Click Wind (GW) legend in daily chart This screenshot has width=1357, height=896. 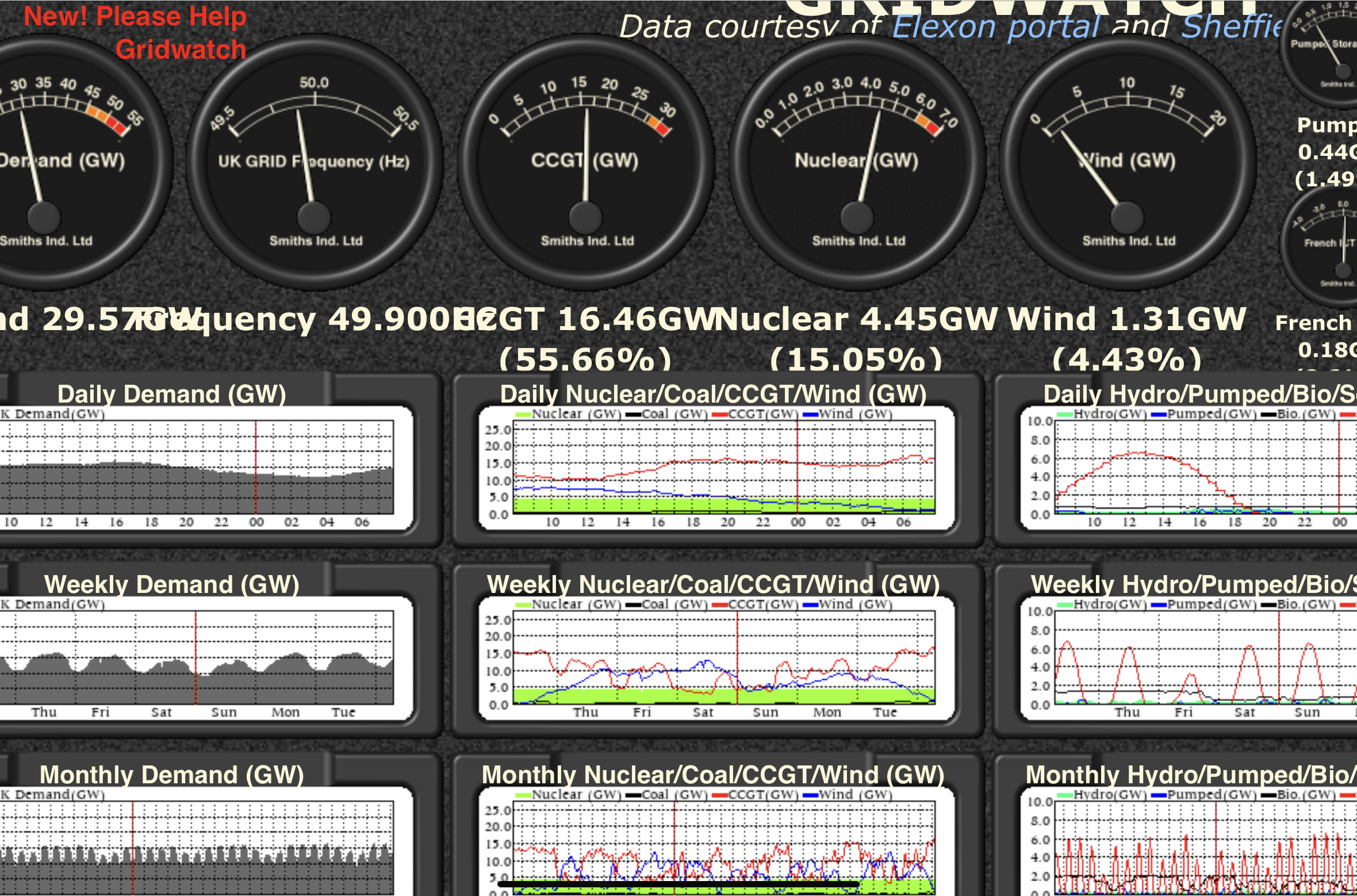[x=847, y=414]
